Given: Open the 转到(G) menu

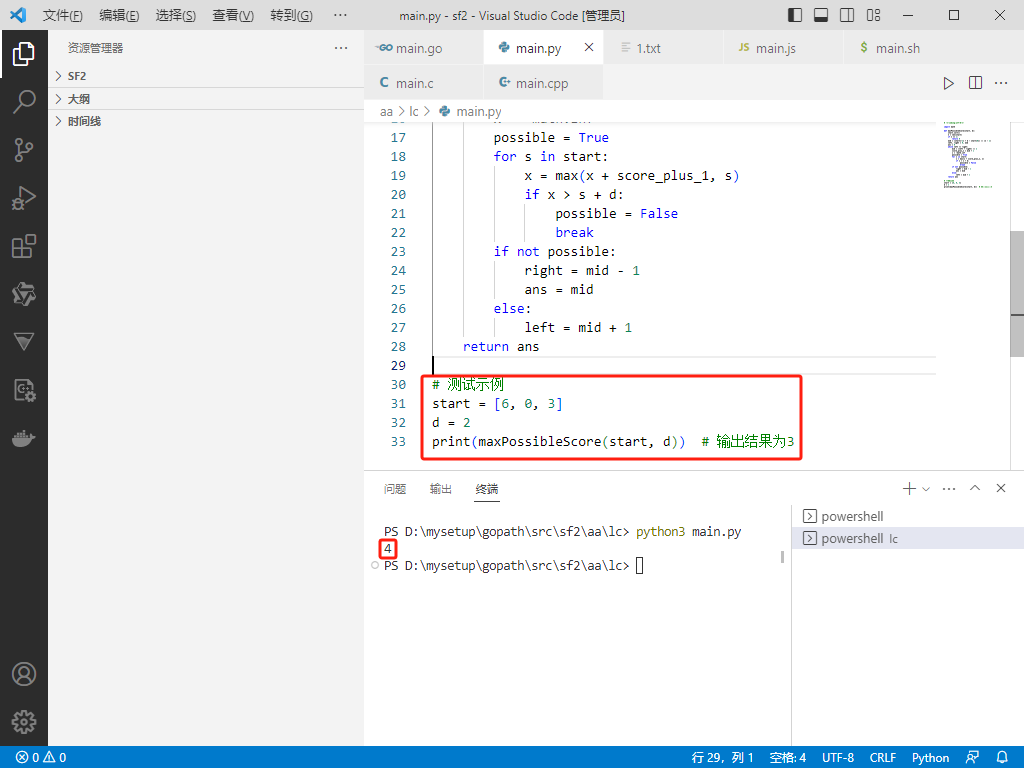Looking at the screenshot, I should [x=291, y=15].
